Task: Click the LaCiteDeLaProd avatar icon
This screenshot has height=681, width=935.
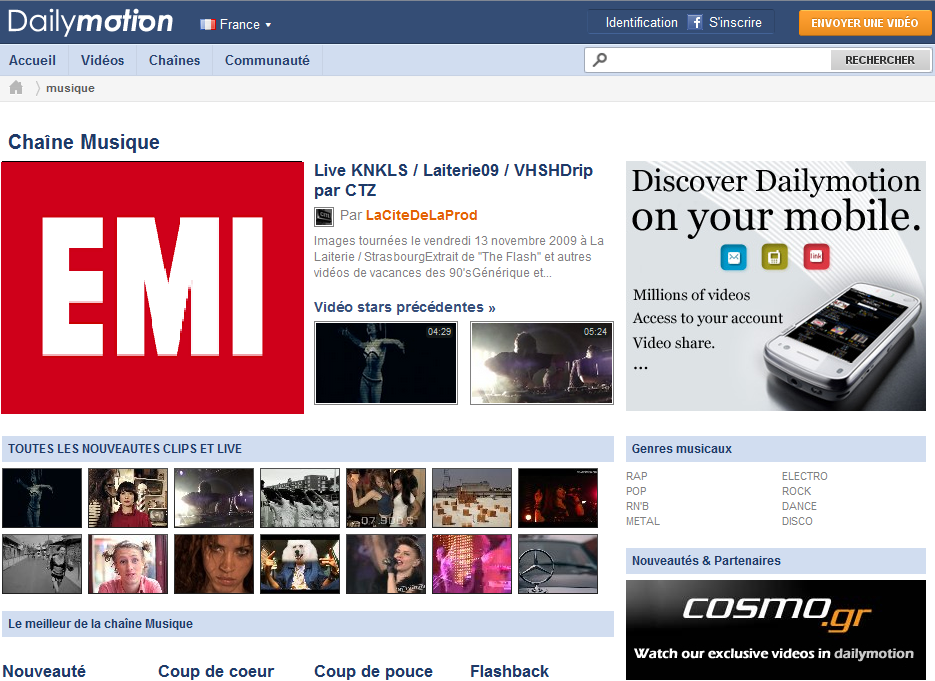Action: click(324, 216)
